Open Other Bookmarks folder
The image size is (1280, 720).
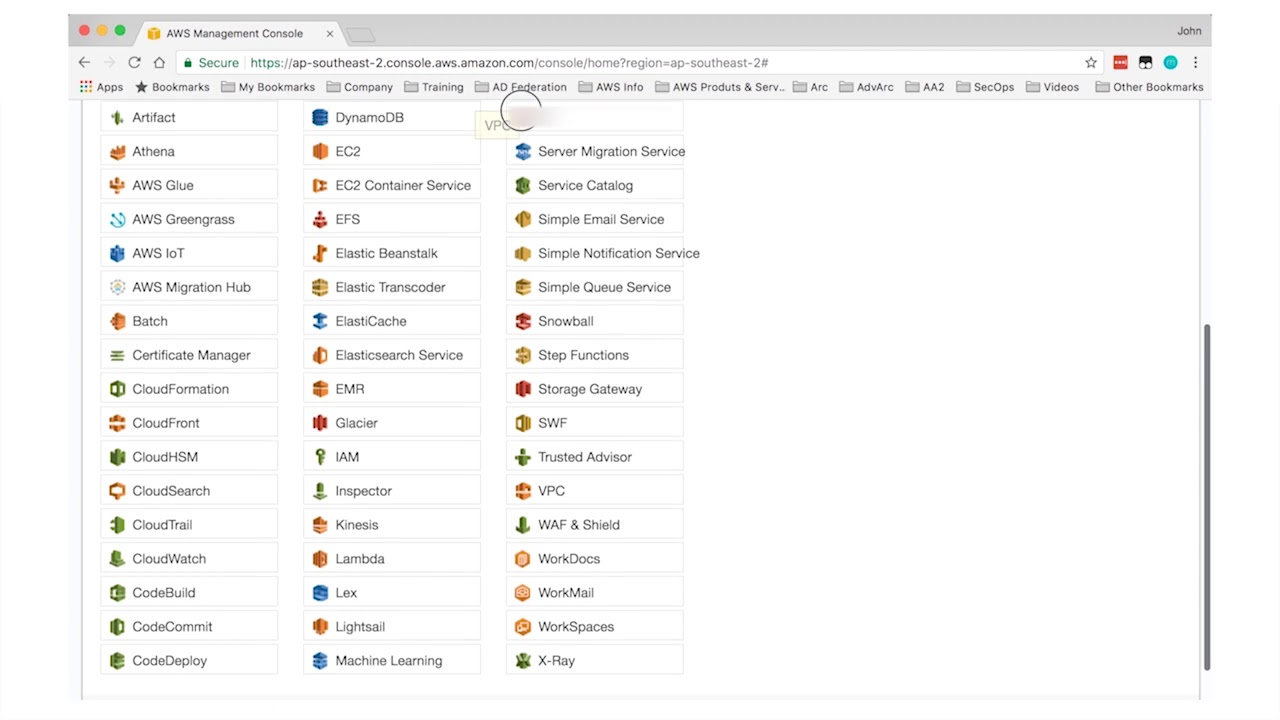[1149, 87]
